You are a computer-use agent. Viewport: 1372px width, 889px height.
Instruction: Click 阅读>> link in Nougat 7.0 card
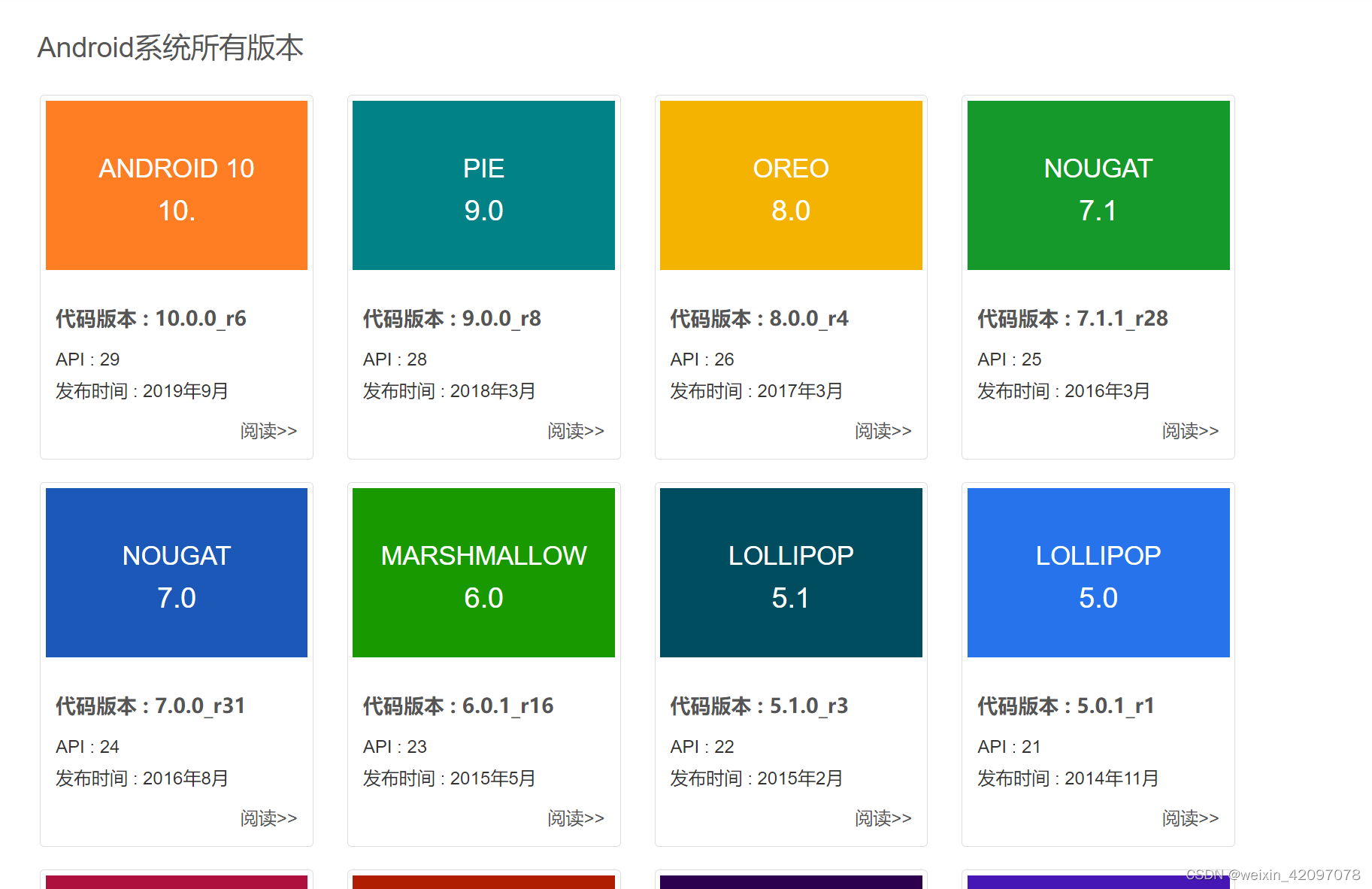[268, 818]
